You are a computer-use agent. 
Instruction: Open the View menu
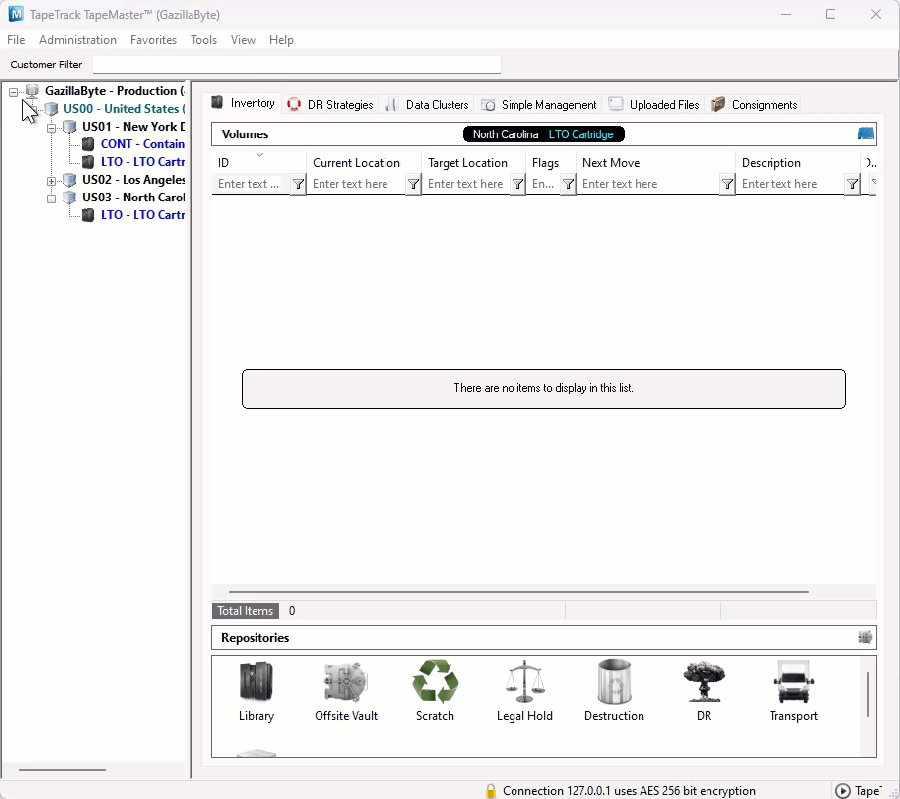pyautogui.click(x=243, y=40)
